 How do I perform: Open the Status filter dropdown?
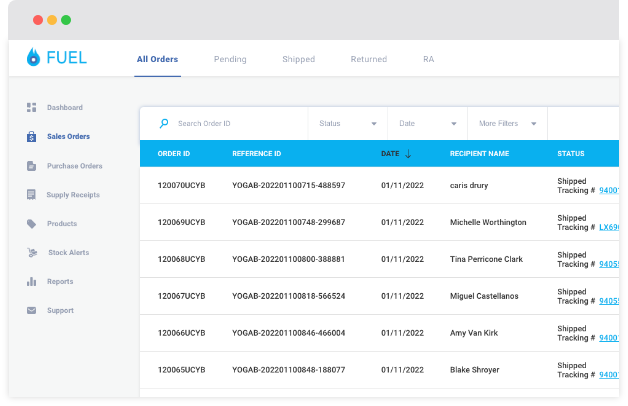pos(347,124)
